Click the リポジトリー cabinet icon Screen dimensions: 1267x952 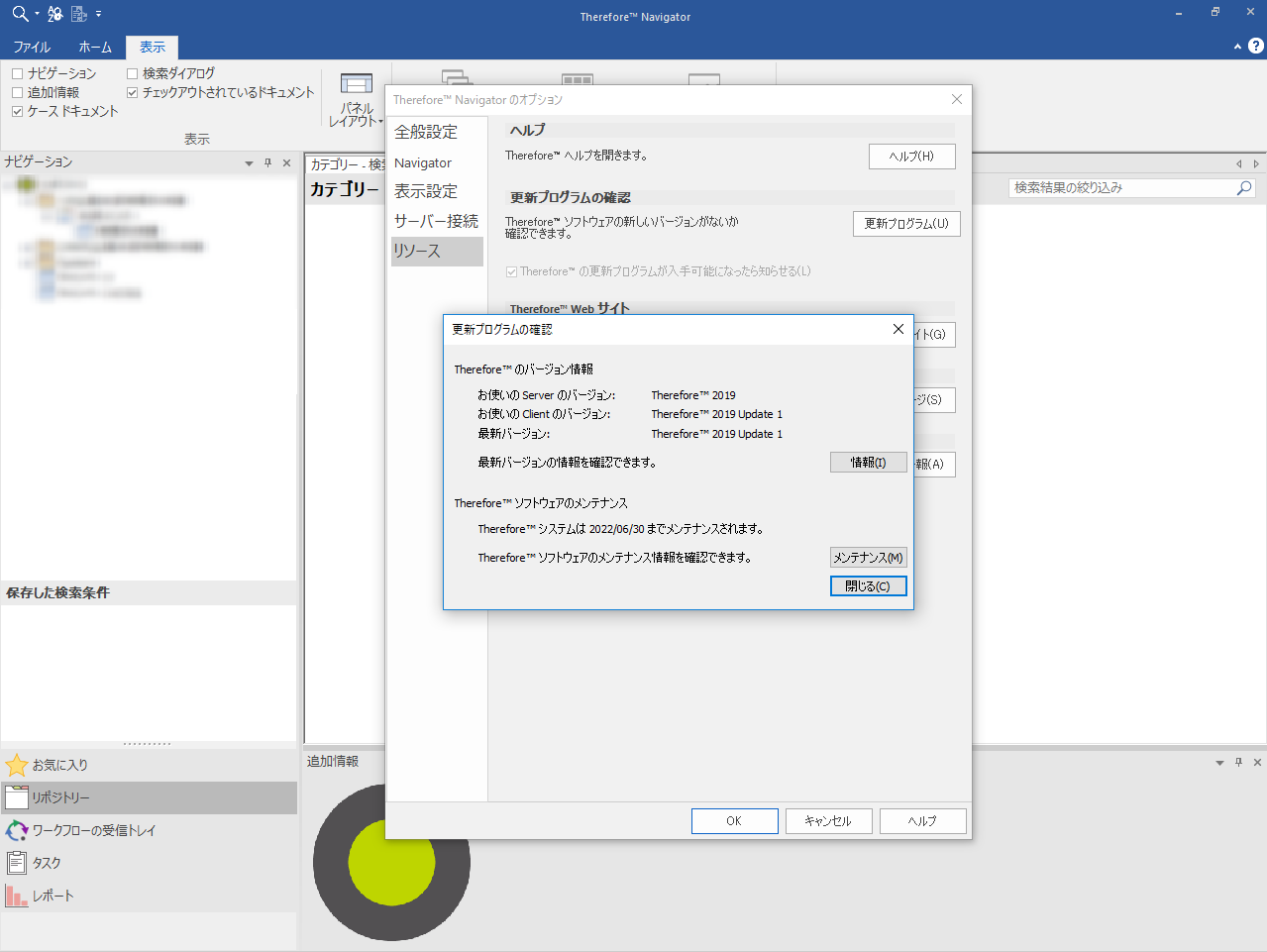pyautogui.click(x=16, y=797)
